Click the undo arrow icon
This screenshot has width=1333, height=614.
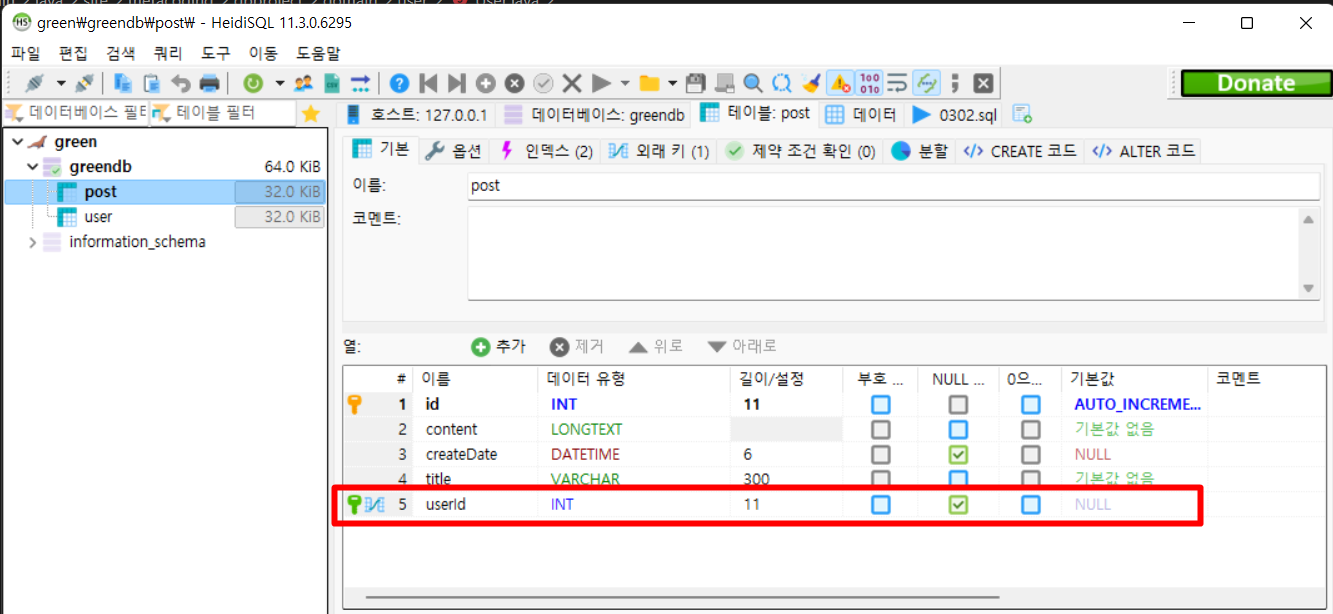coord(181,83)
